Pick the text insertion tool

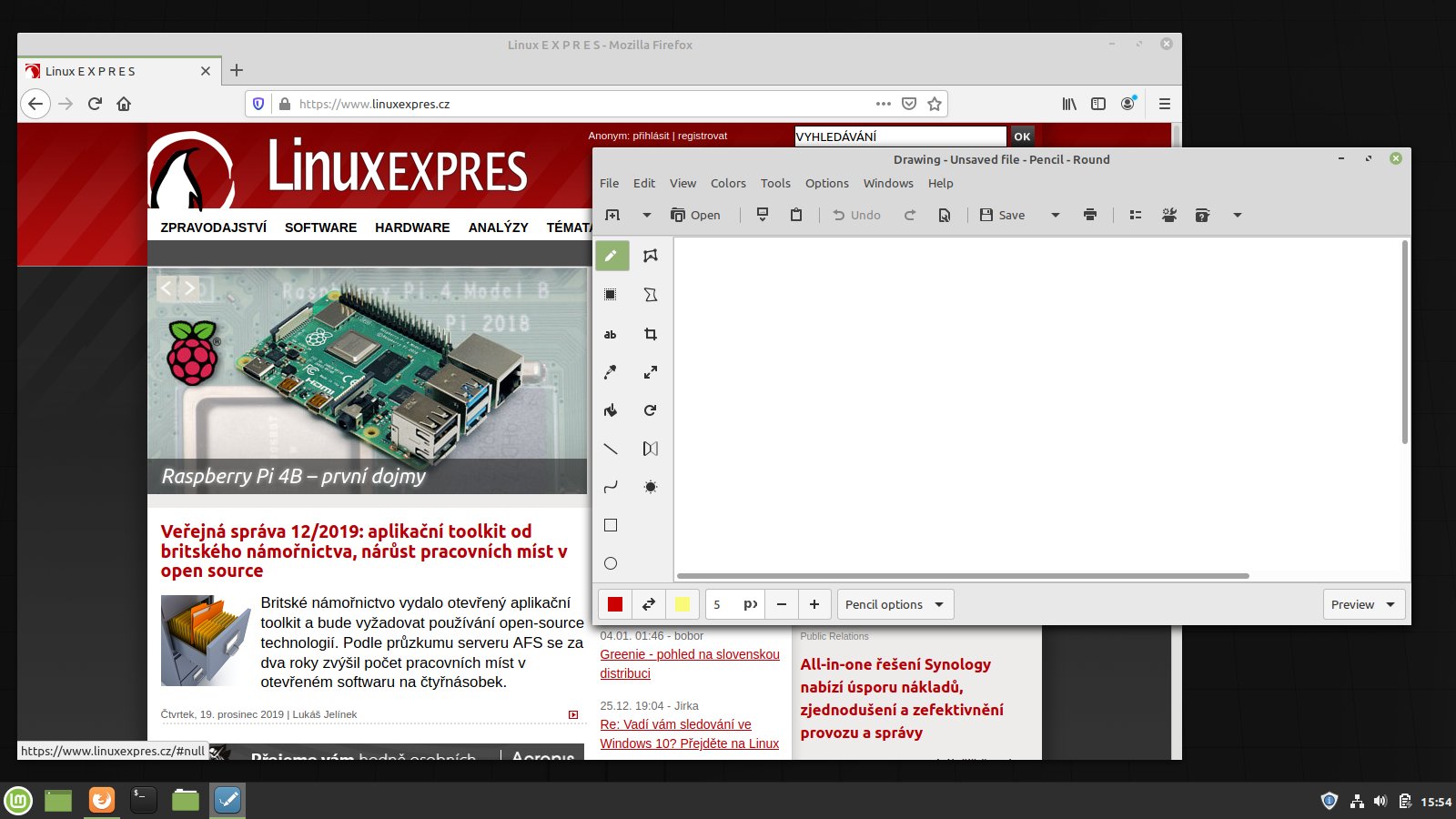coord(611,334)
